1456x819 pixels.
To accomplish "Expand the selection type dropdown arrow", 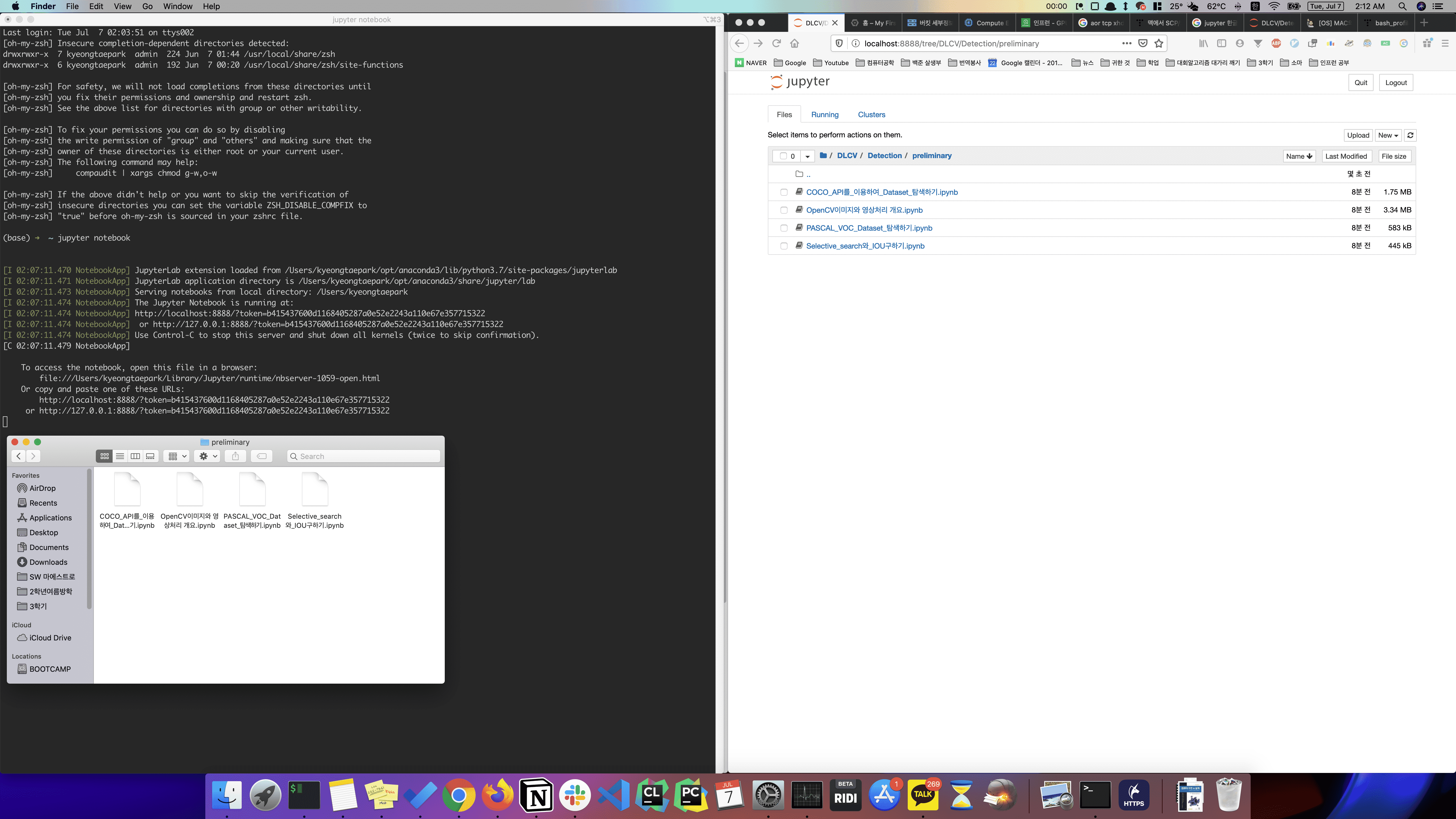I will 807,156.
